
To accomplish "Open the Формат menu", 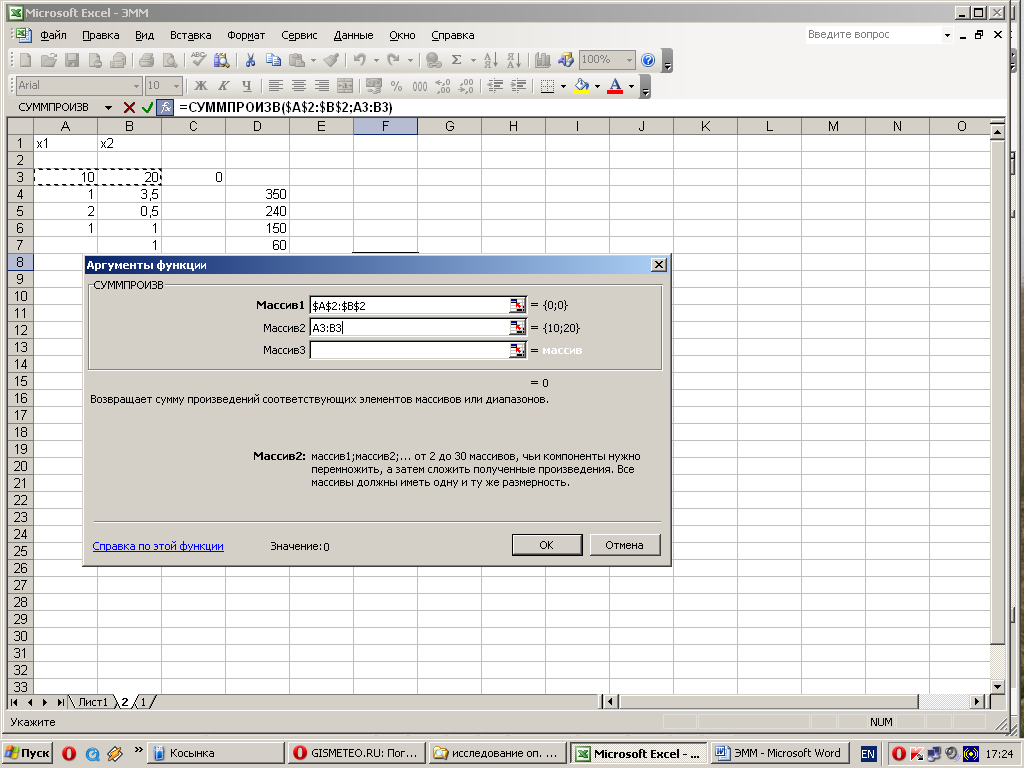I will 246,35.
